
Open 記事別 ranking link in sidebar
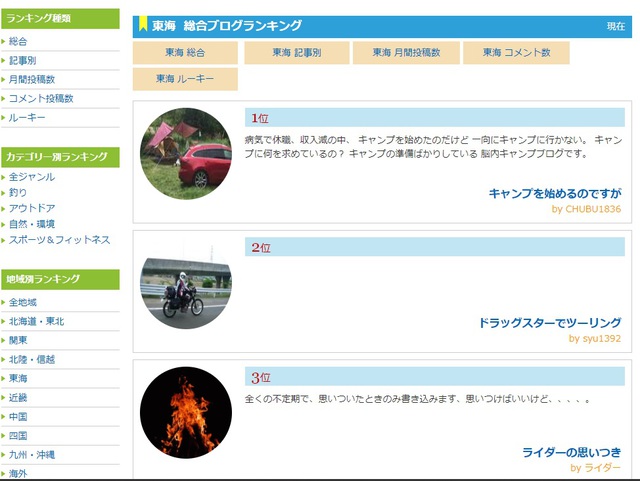(22, 60)
